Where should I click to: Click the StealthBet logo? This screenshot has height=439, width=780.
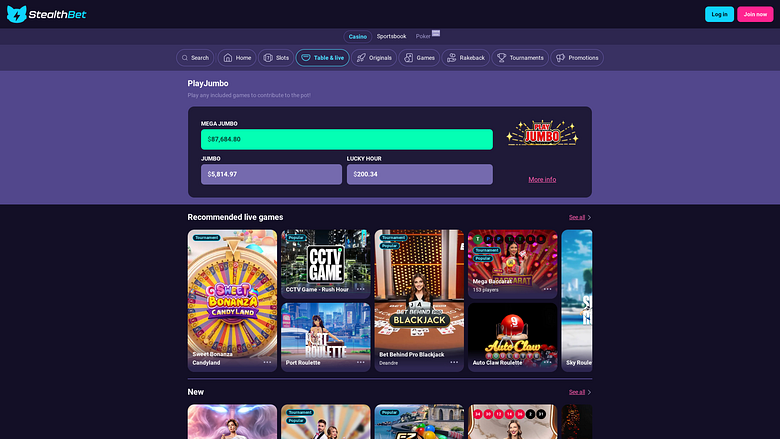(46, 14)
